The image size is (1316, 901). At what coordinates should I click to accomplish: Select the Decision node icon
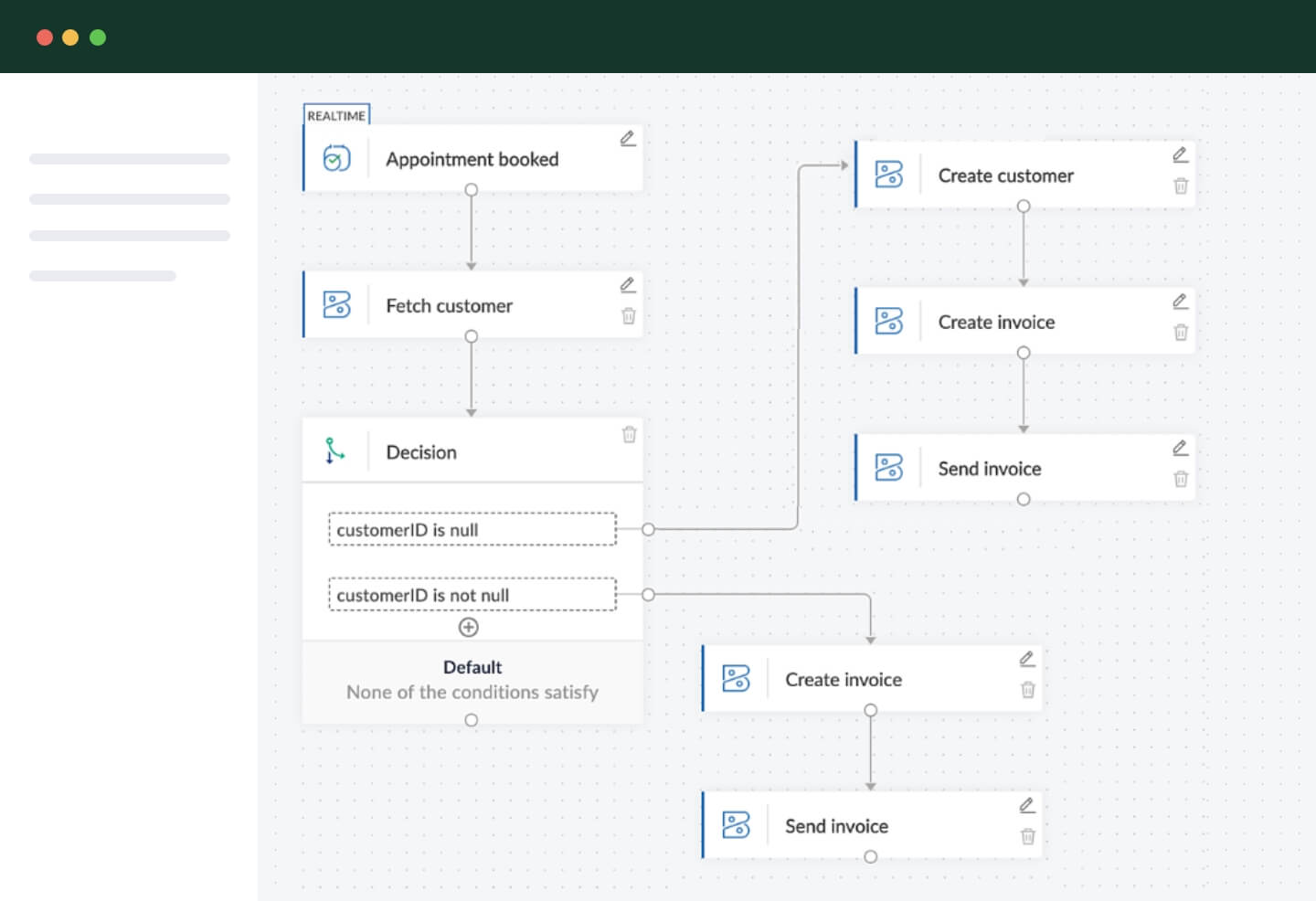[x=335, y=451]
